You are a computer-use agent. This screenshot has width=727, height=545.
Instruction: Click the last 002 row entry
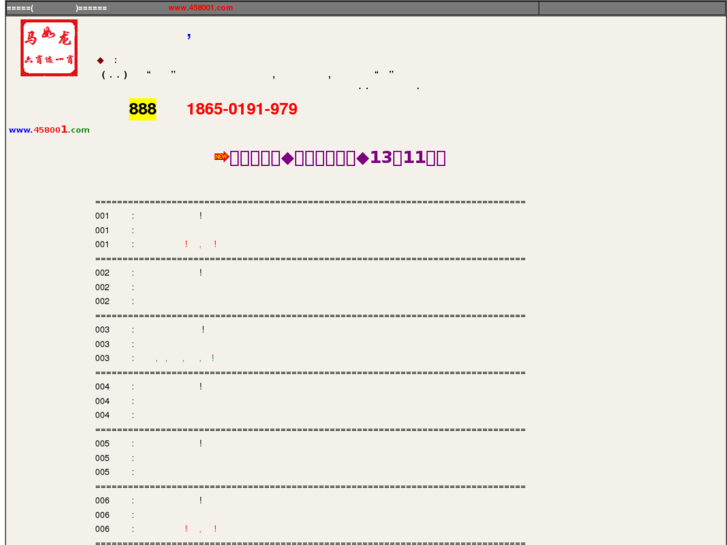115,301
